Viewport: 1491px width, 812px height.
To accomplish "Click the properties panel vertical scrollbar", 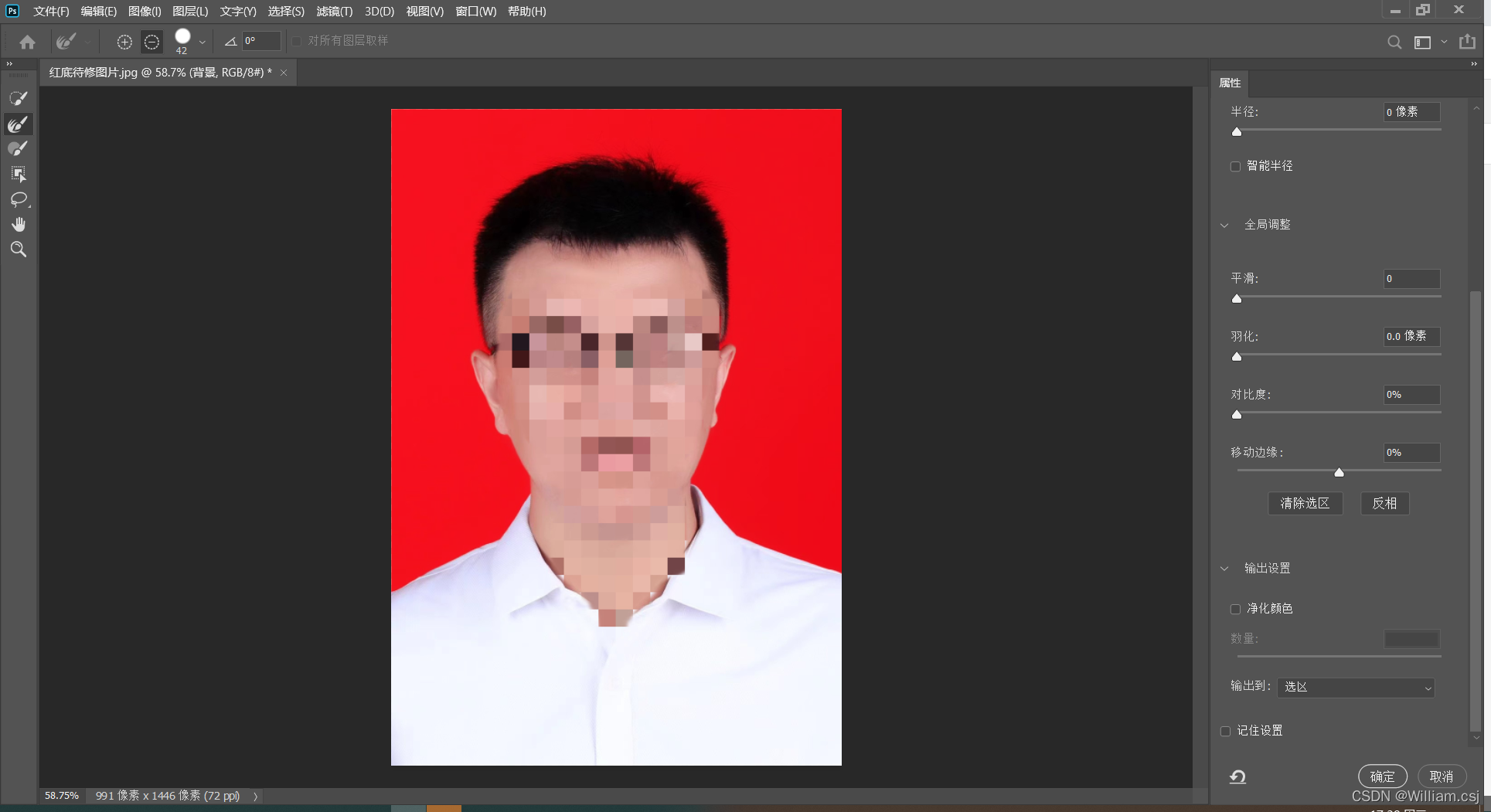I will point(1475,510).
